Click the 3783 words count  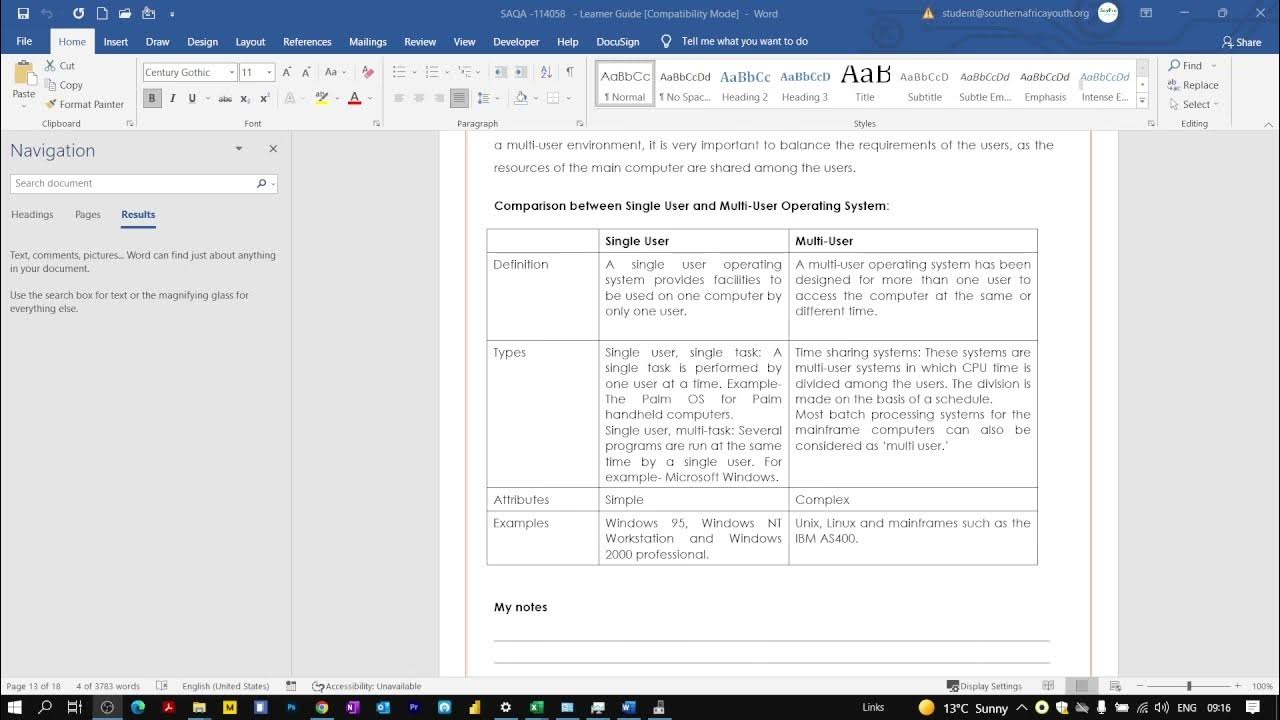tap(108, 686)
